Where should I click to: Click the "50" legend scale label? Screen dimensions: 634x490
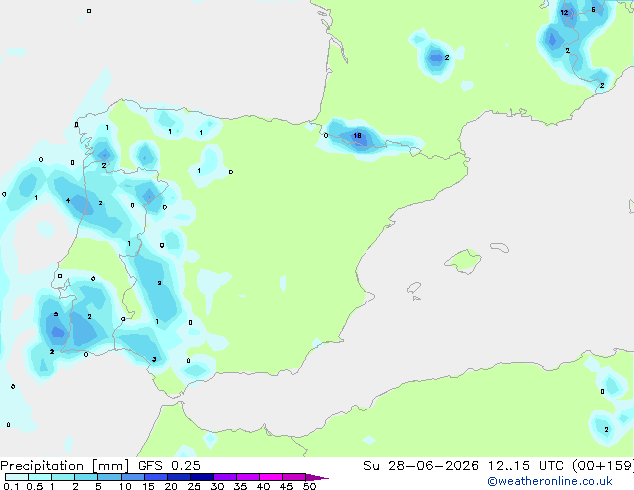click(309, 486)
